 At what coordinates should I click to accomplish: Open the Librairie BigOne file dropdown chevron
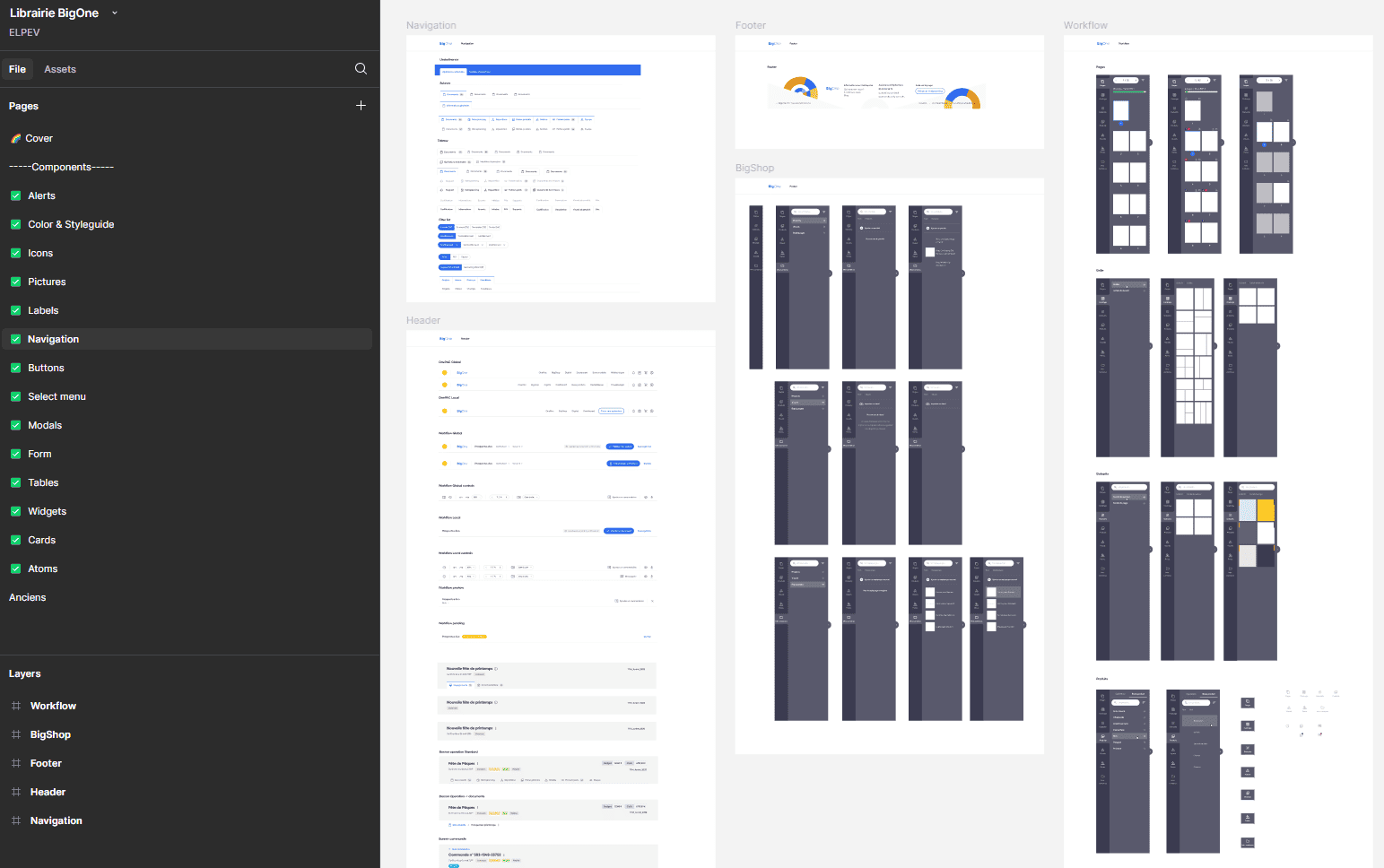(115, 13)
